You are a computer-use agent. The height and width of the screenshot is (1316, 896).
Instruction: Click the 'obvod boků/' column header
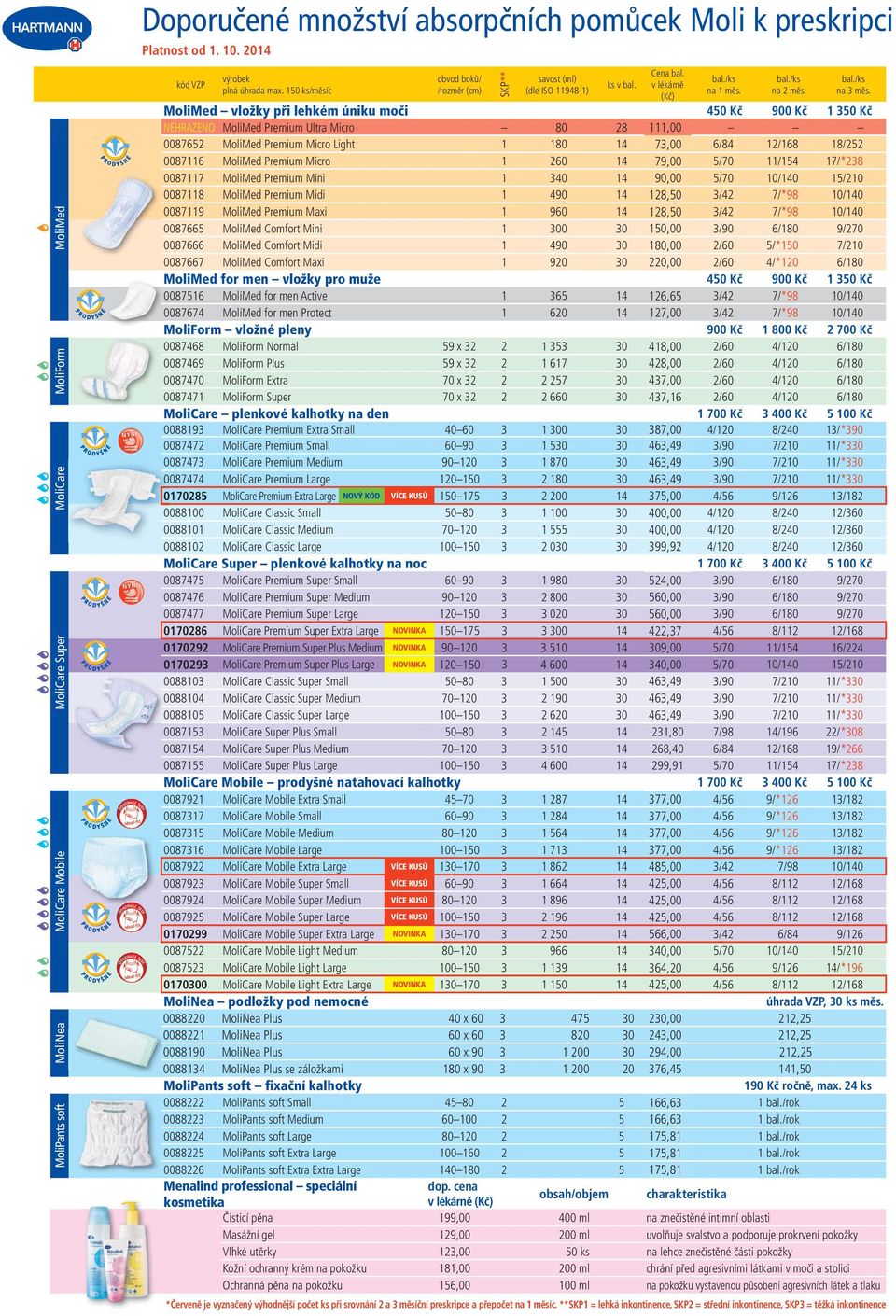point(459,79)
